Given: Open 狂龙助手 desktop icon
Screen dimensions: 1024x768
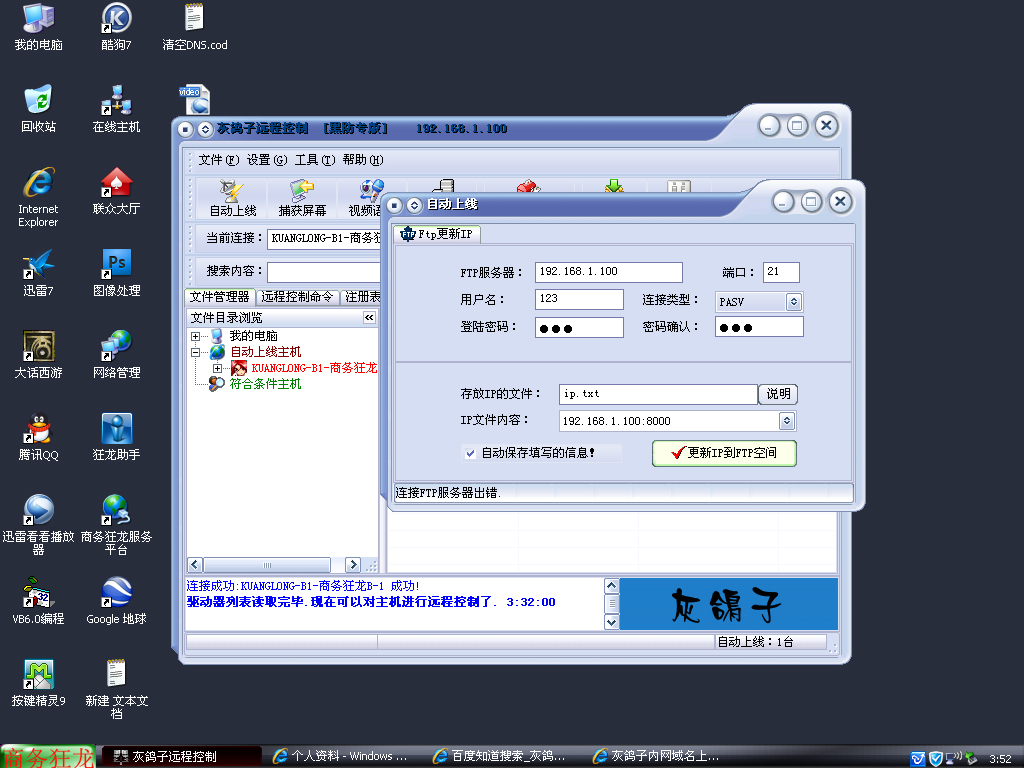Looking at the screenshot, I should click(x=116, y=437).
